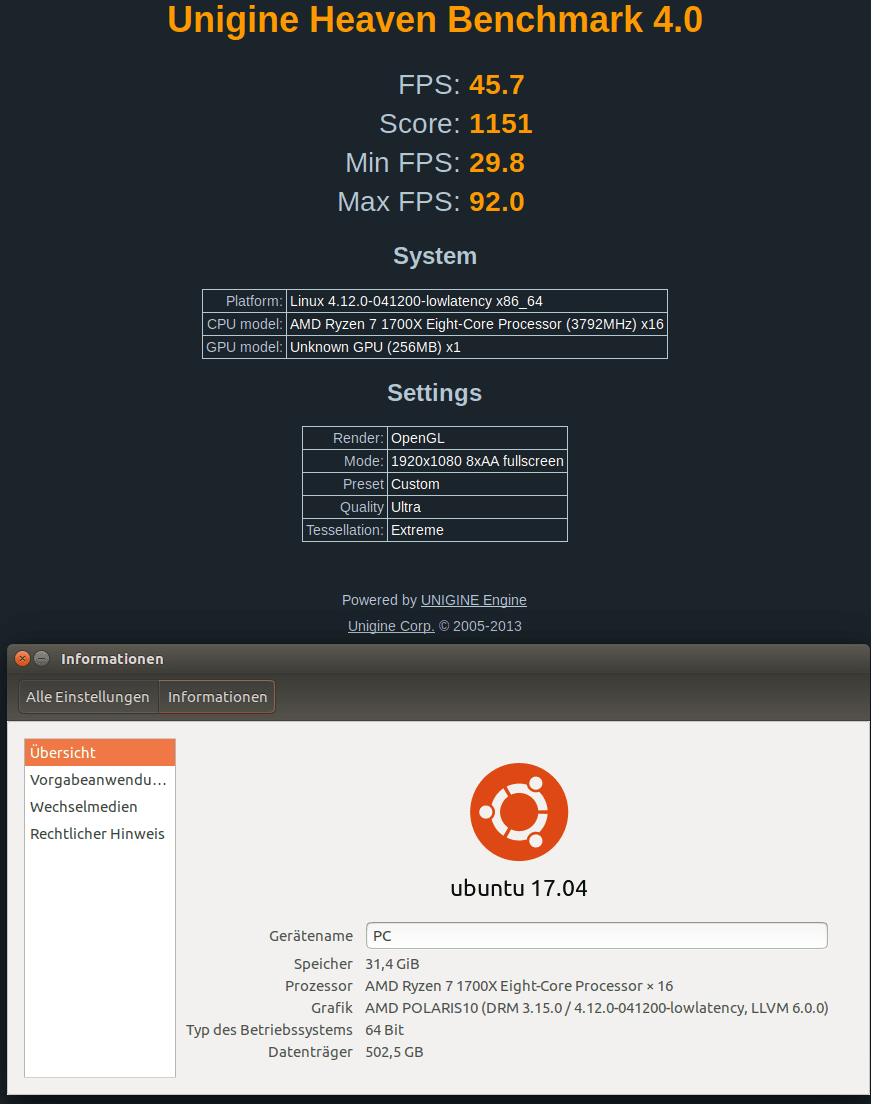Open Vorgabeanwendungen in the sidebar

point(100,779)
